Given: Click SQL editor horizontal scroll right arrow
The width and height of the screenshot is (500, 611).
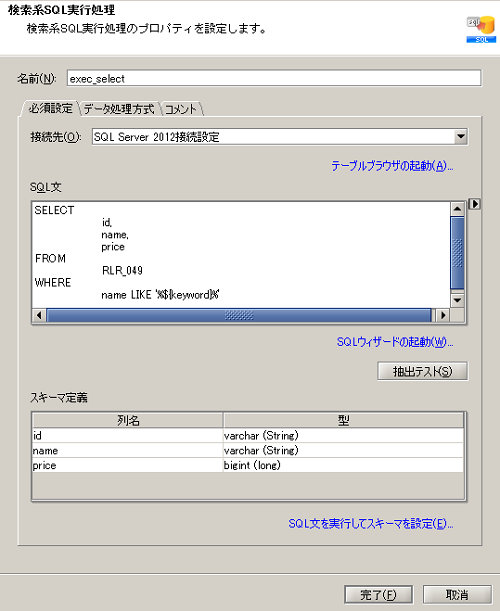Looking at the screenshot, I should pos(443,315).
